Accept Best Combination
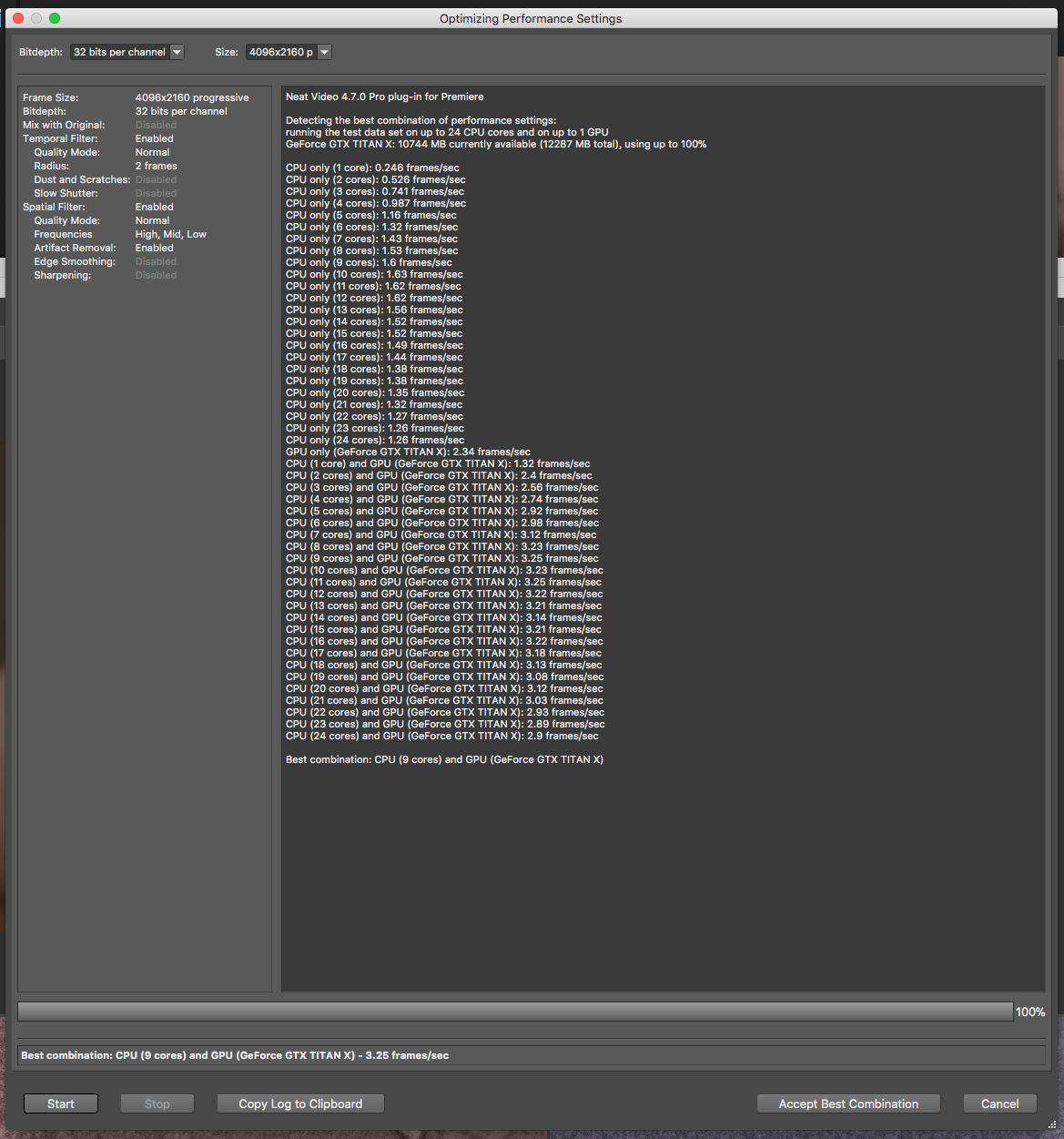Viewport: 1064px width, 1139px height. point(848,1103)
